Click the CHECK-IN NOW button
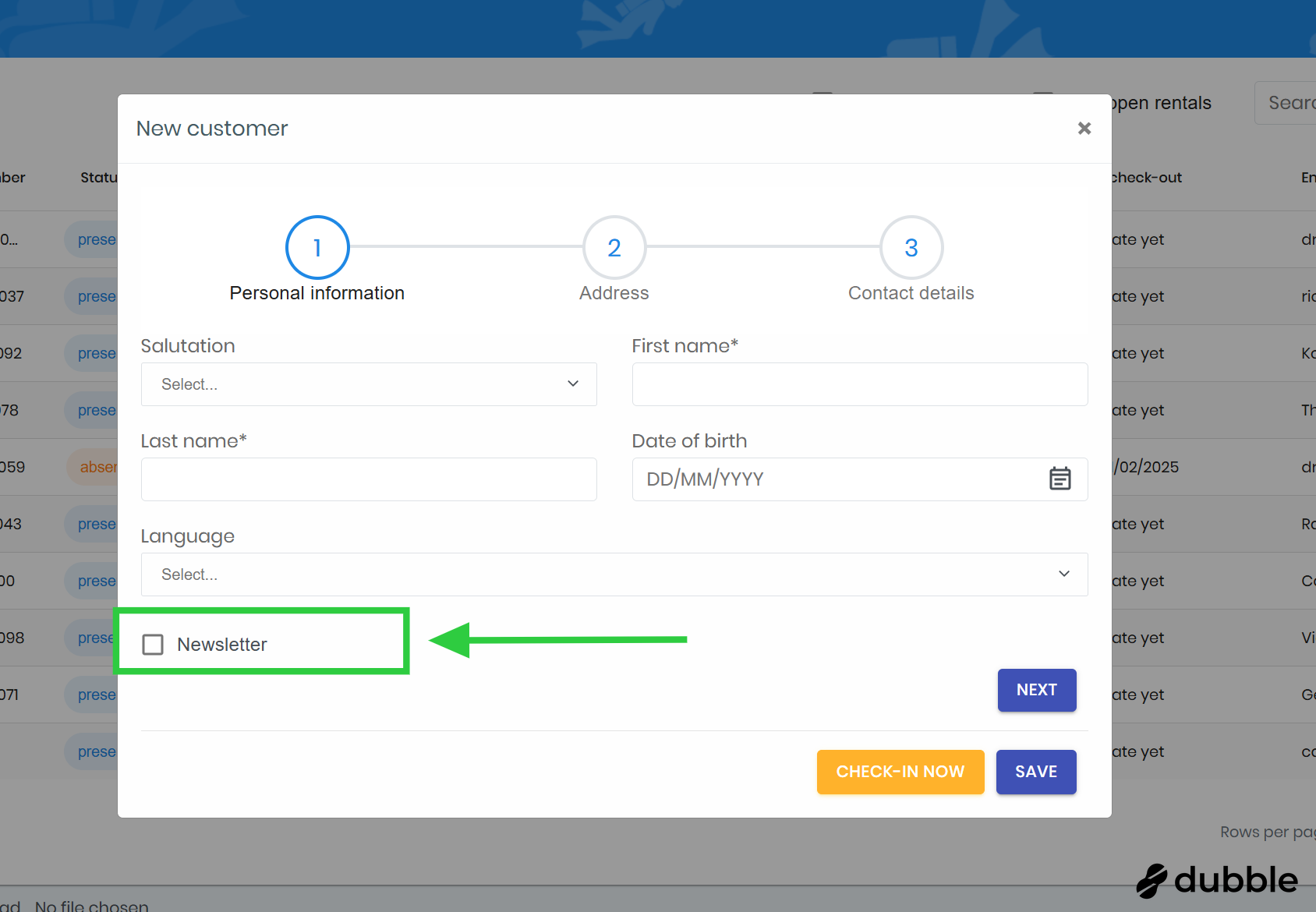The height and width of the screenshot is (912, 1316). 900,772
